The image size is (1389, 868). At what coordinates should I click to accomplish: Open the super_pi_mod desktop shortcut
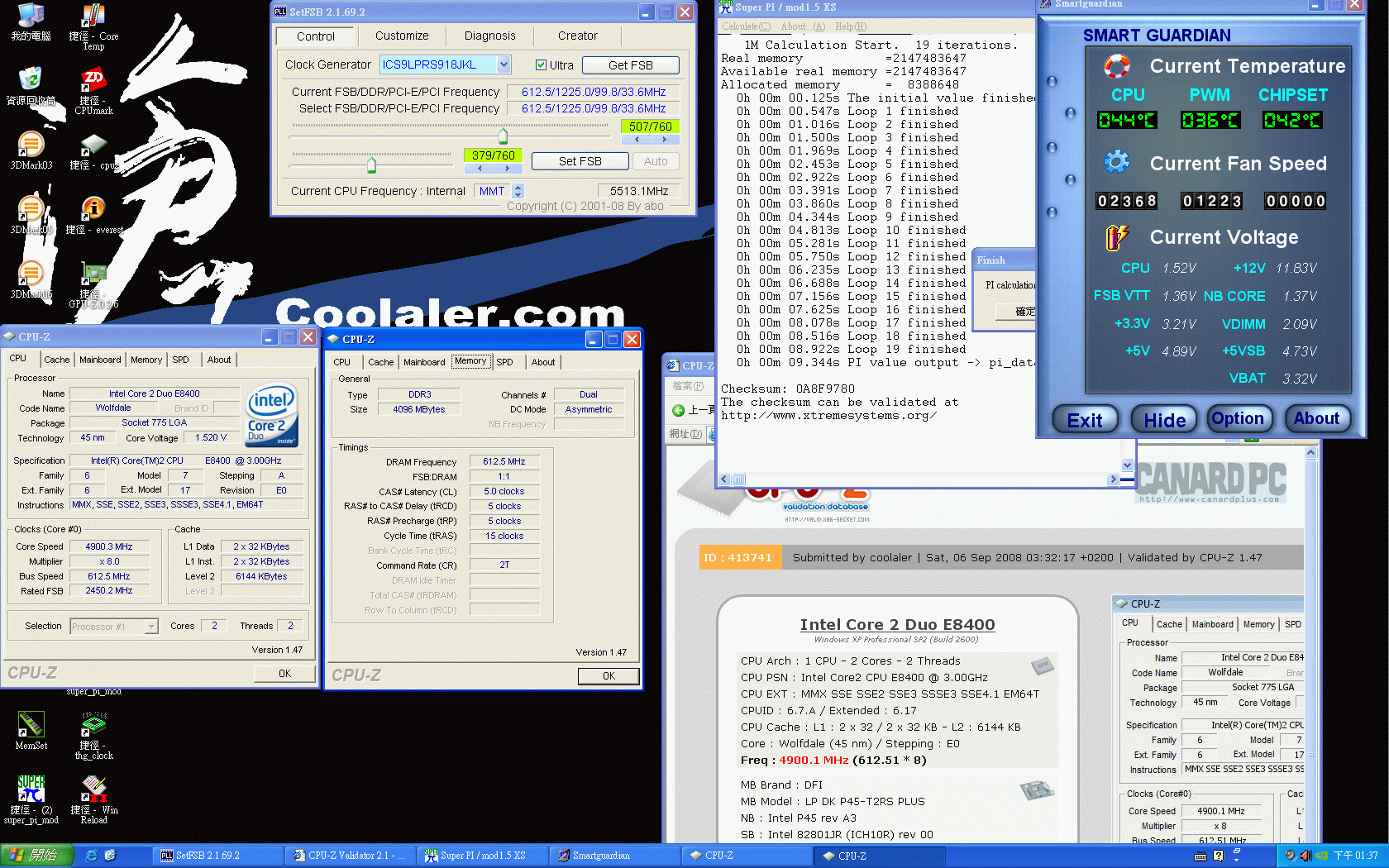(31, 800)
